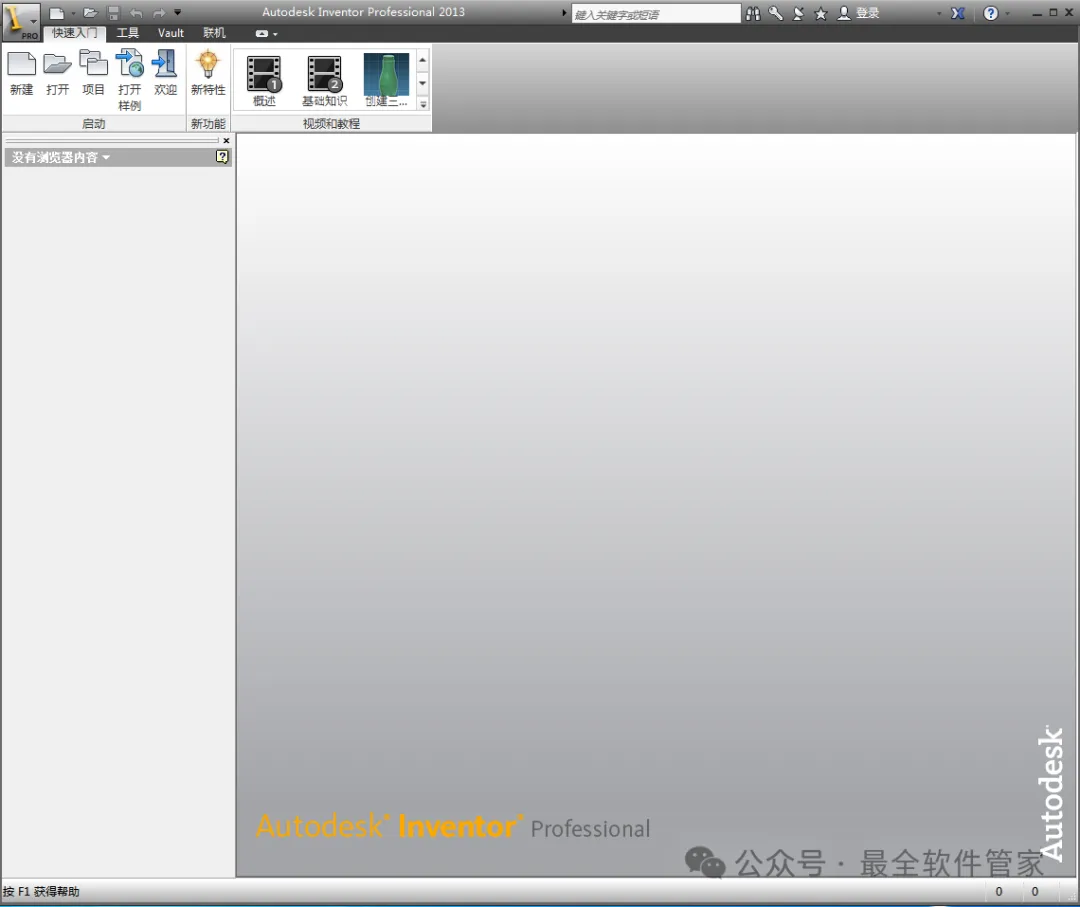Click the 打开样例 (Open Samples) ribbon button
The width and height of the screenshot is (1080, 907).
(x=129, y=81)
